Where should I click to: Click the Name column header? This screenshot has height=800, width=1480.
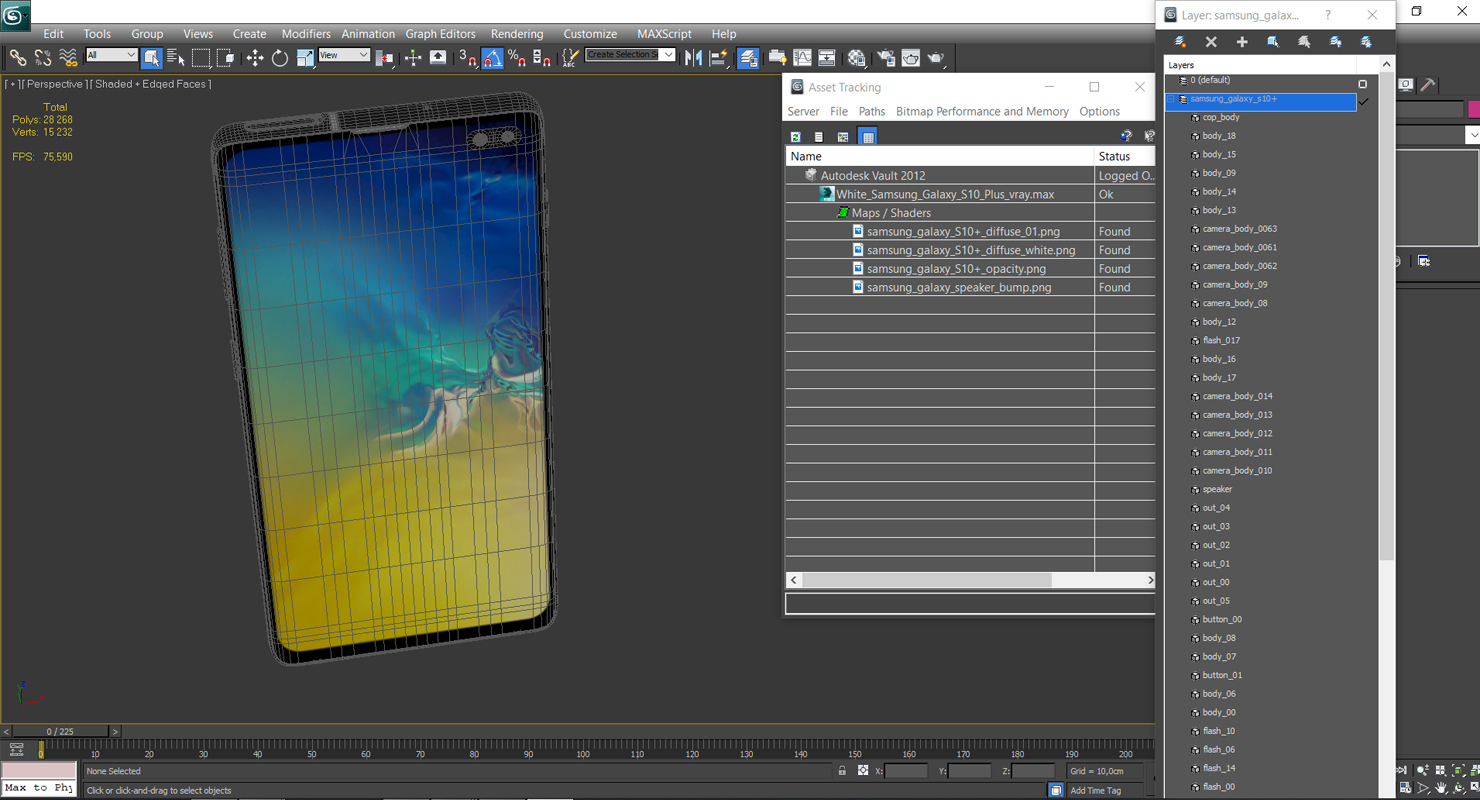click(x=940, y=156)
